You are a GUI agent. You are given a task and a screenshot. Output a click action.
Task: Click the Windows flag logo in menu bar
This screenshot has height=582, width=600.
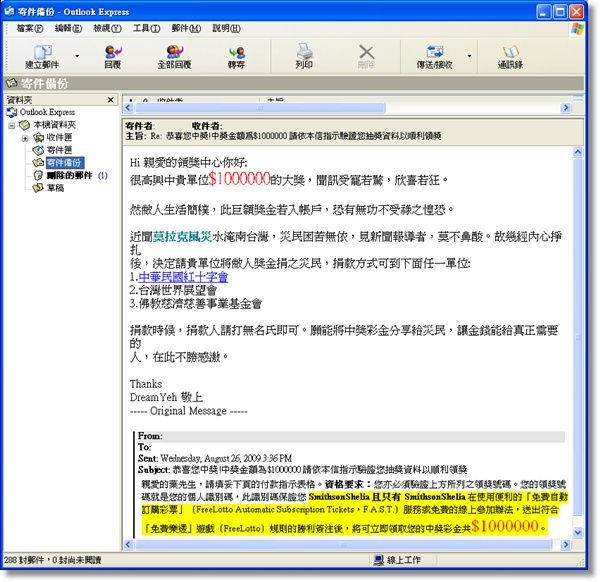point(577,29)
